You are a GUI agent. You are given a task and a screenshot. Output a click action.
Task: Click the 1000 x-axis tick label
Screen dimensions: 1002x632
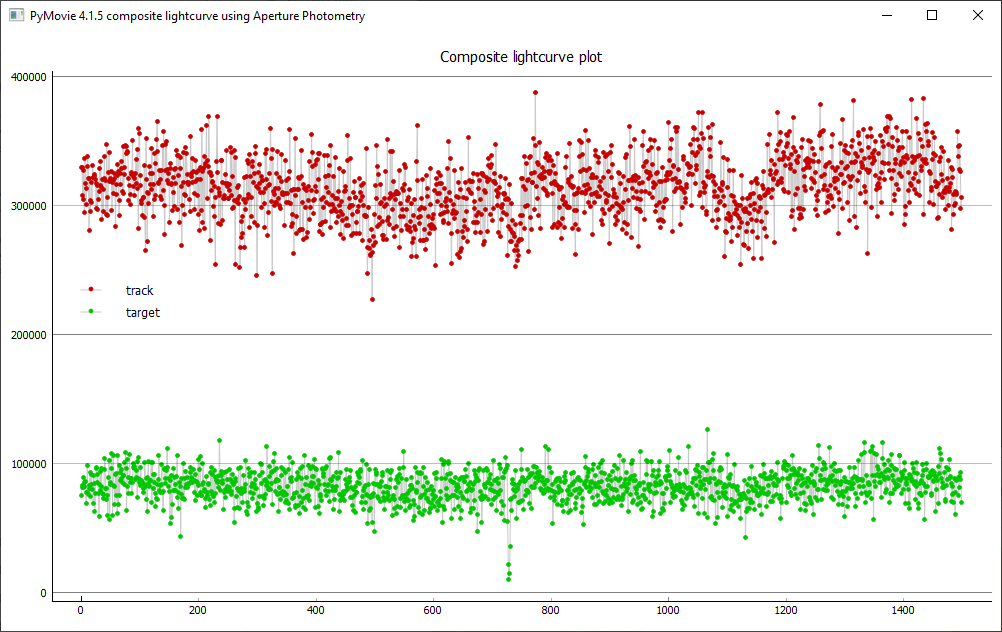tap(668, 609)
